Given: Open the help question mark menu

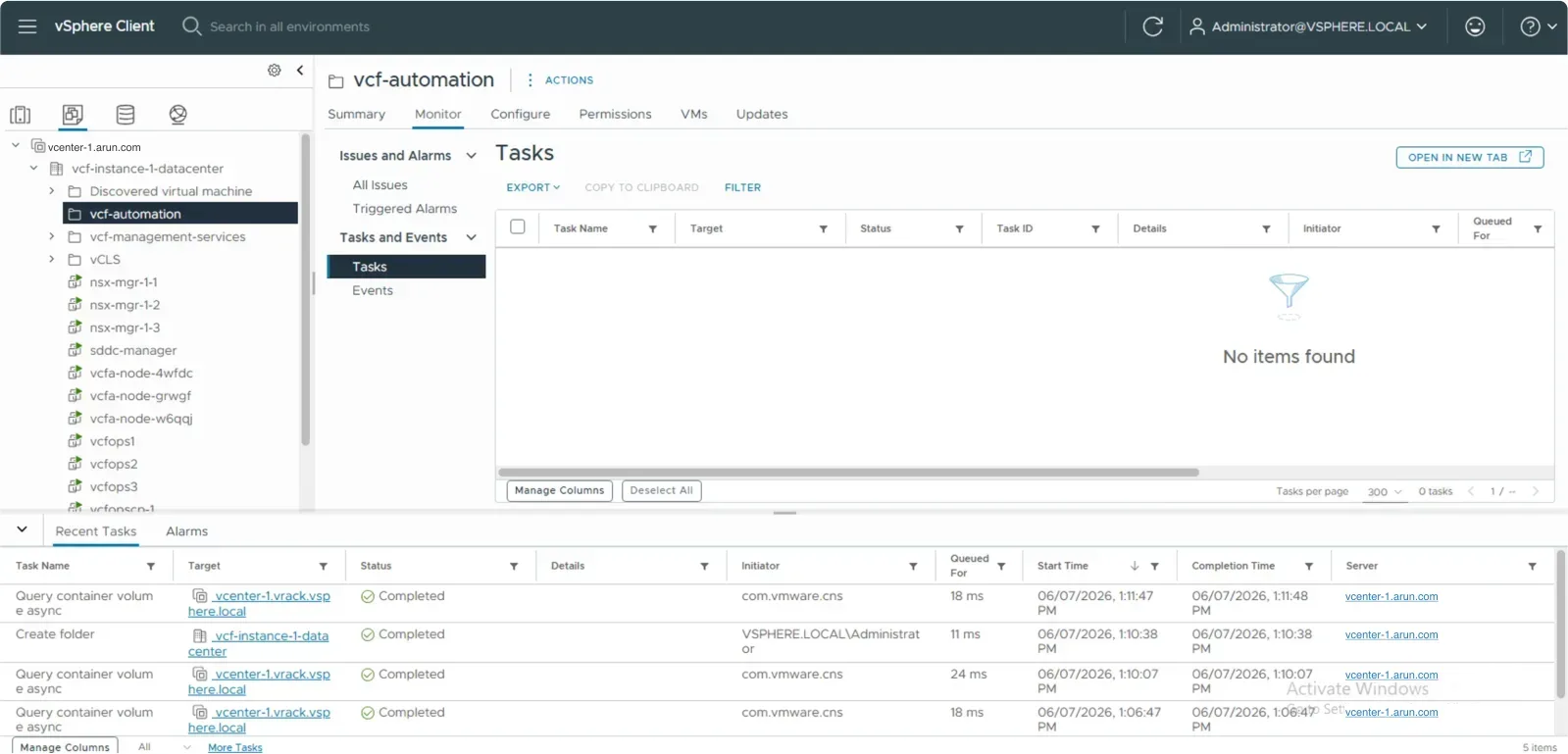Looking at the screenshot, I should [x=1538, y=26].
